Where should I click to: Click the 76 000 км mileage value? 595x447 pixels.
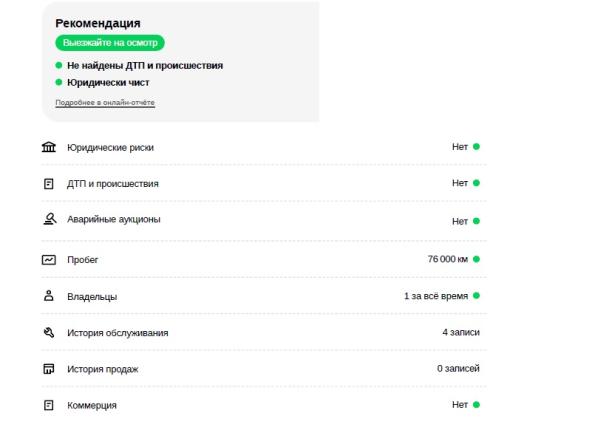pos(448,259)
